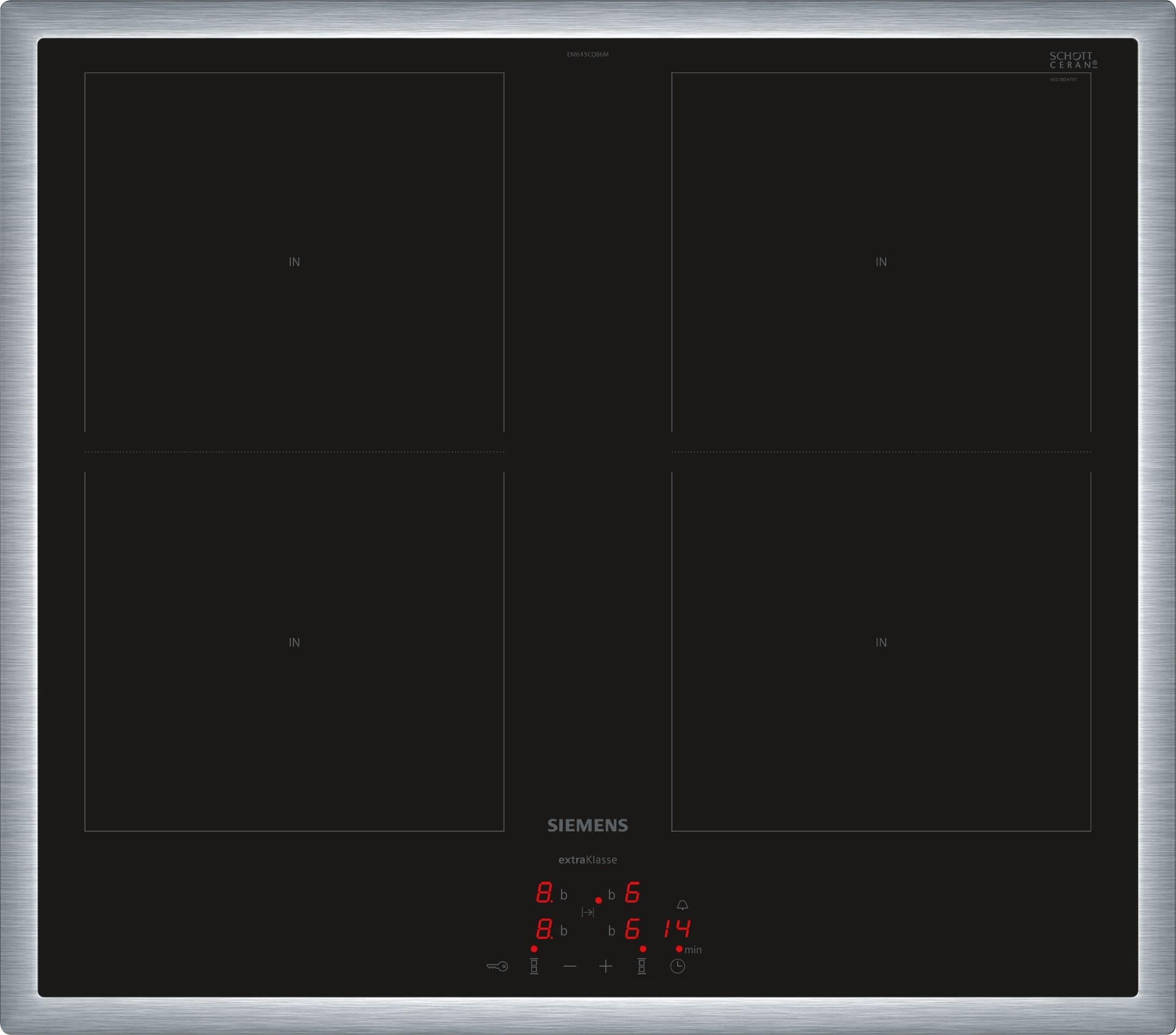The width and height of the screenshot is (1176, 1035).
Task: Tap the move-arrow symbol between the displays
Action: [587, 912]
